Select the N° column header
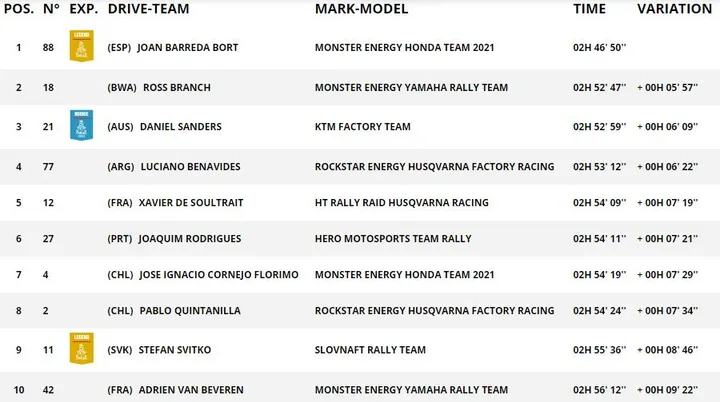 (51, 9)
